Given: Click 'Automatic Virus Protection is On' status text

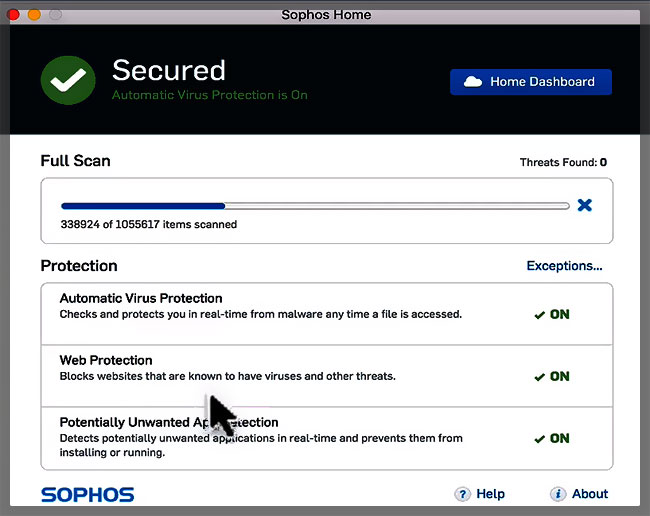Looking at the screenshot, I should pos(210,95).
